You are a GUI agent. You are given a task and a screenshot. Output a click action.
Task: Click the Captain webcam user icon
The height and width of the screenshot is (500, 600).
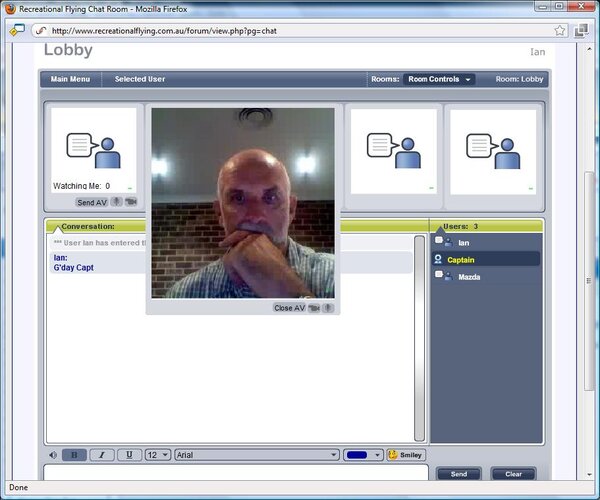click(438, 259)
